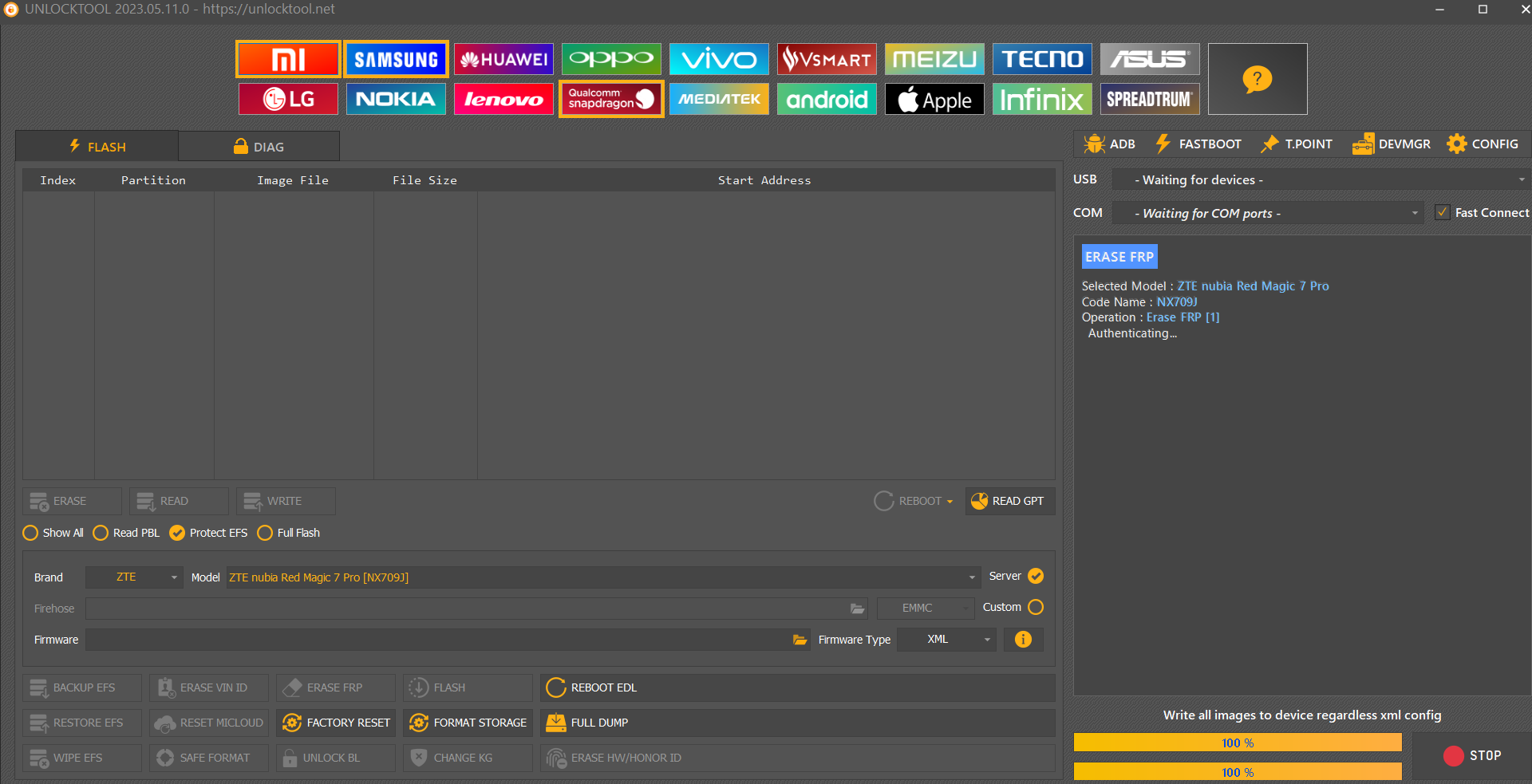This screenshot has height=784, width=1532.
Task: Click the FORMAT STORAGE button
Action: point(468,723)
